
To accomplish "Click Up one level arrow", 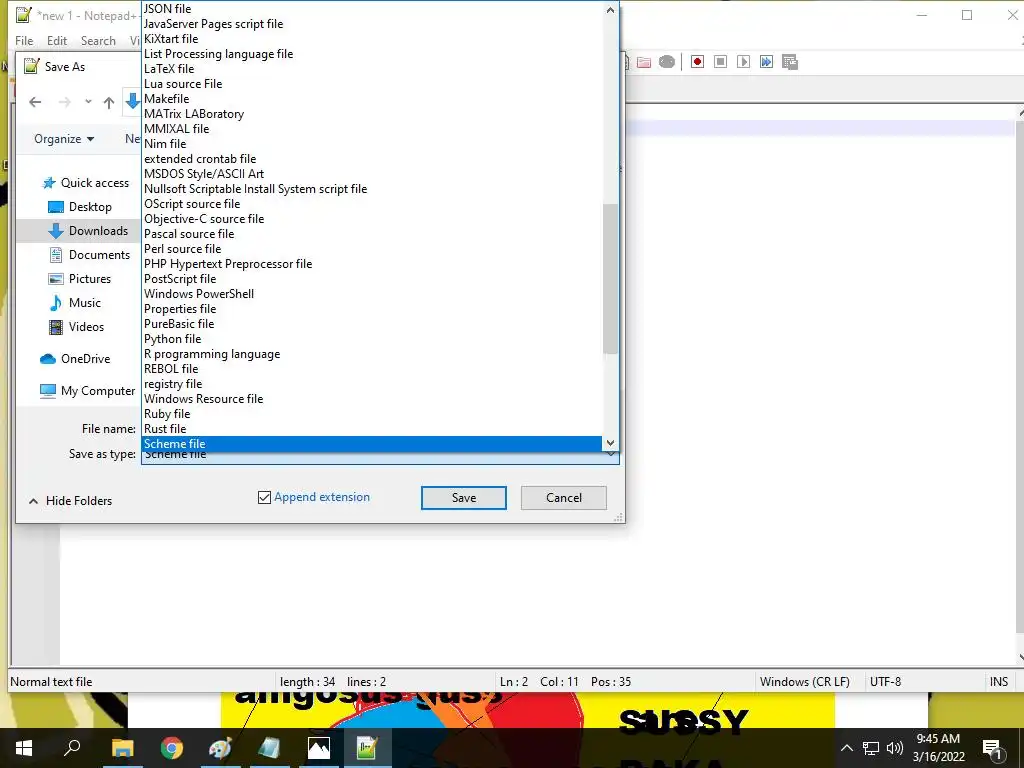I will pyautogui.click(x=109, y=103).
